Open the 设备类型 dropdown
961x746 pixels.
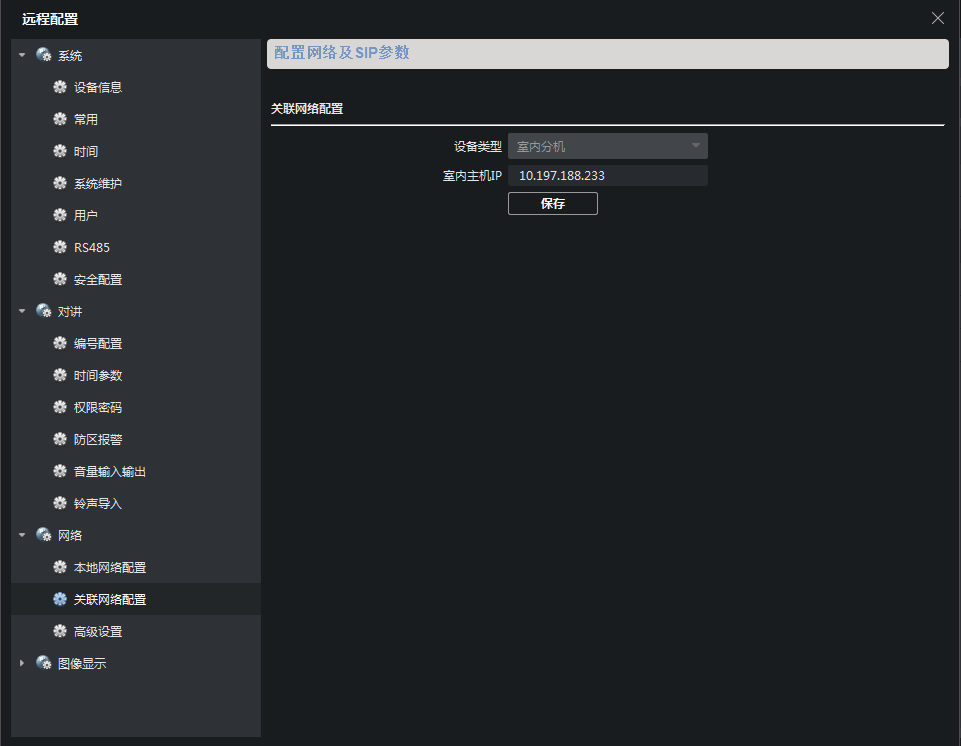click(x=607, y=146)
